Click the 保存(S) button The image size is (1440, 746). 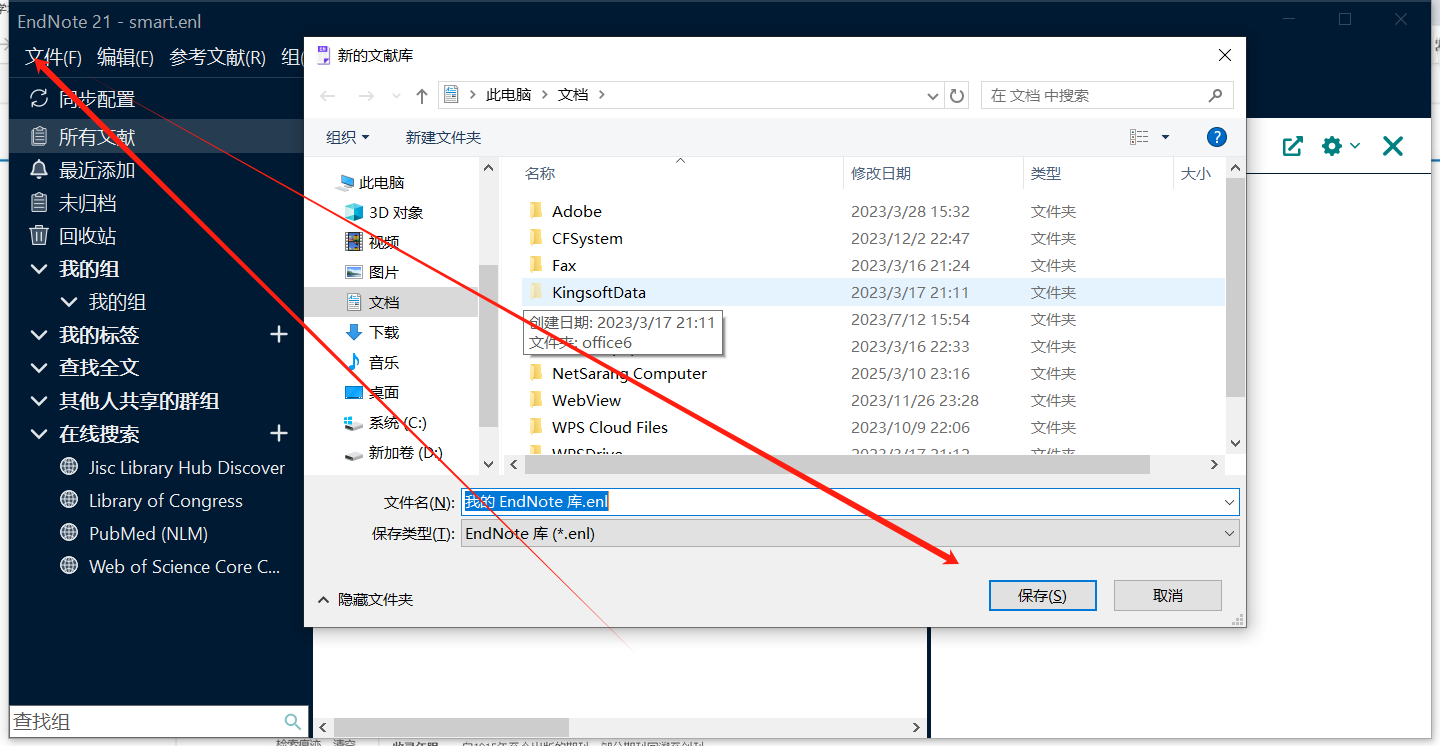tap(1042, 595)
